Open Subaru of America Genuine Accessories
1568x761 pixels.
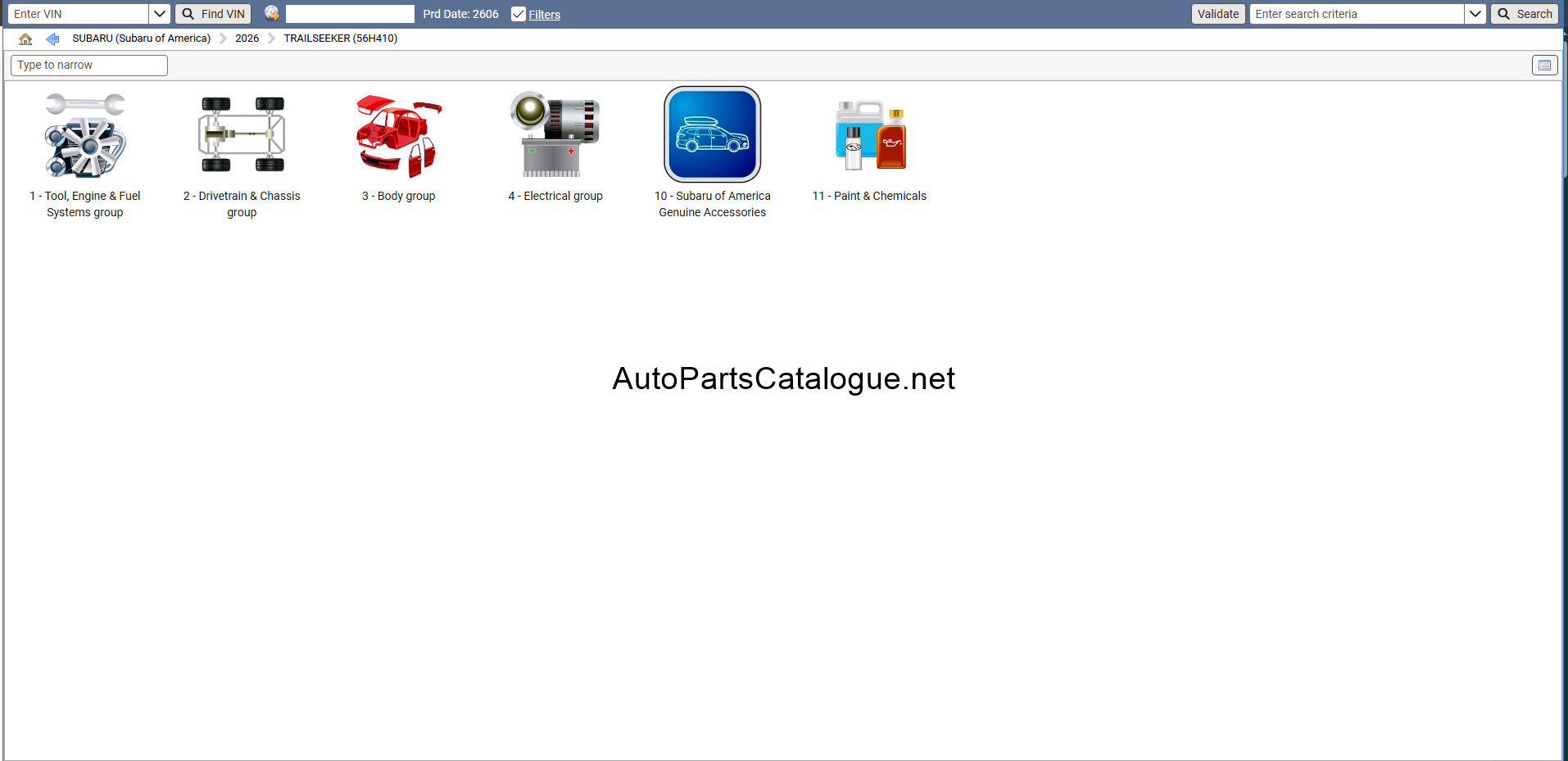(x=713, y=134)
